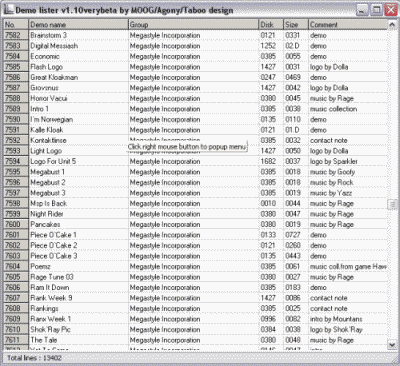Select the Piece O'Cake 3 entry
This screenshot has height=366, width=400.
click(54, 256)
